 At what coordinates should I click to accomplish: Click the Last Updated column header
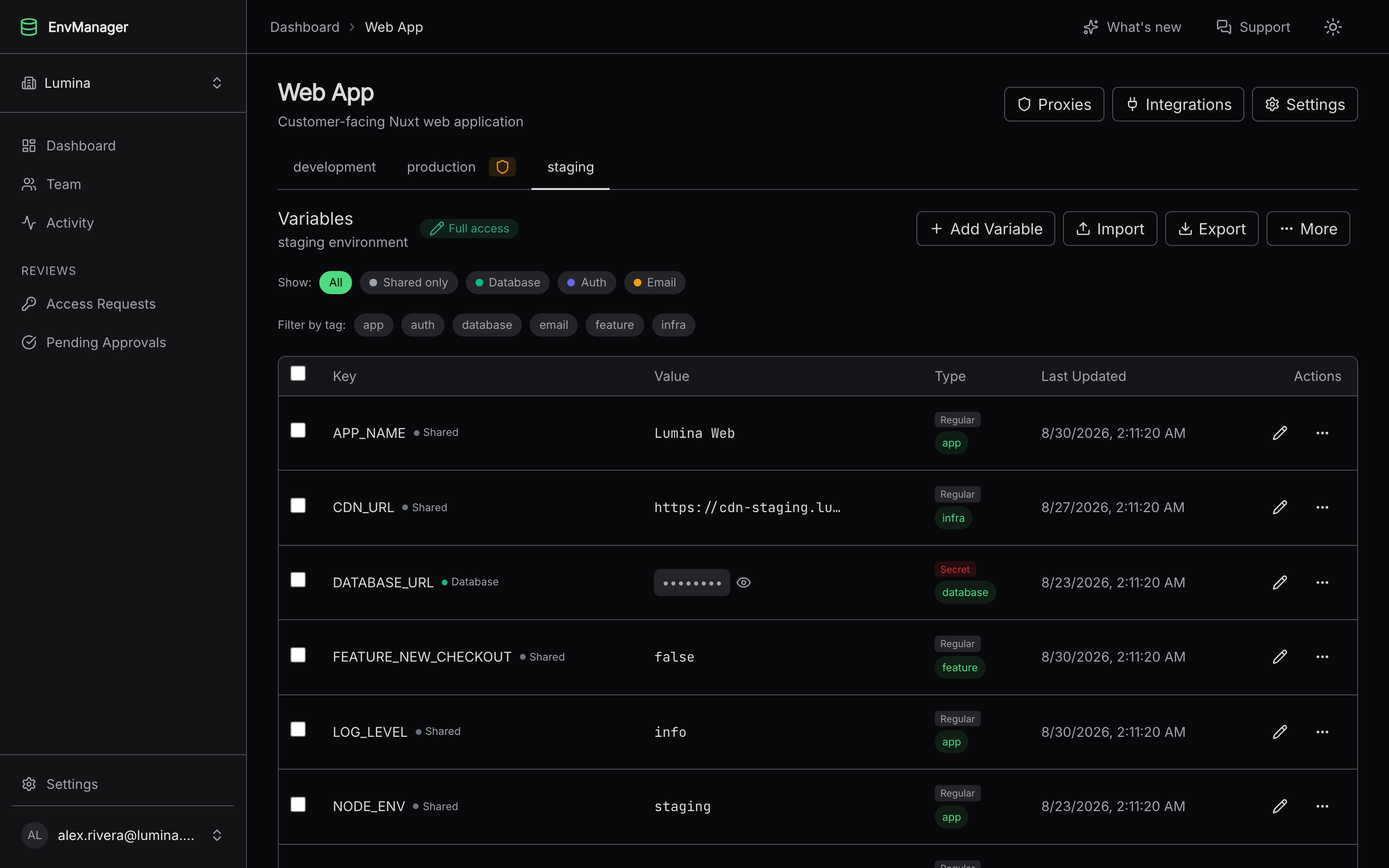[1083, 376]
